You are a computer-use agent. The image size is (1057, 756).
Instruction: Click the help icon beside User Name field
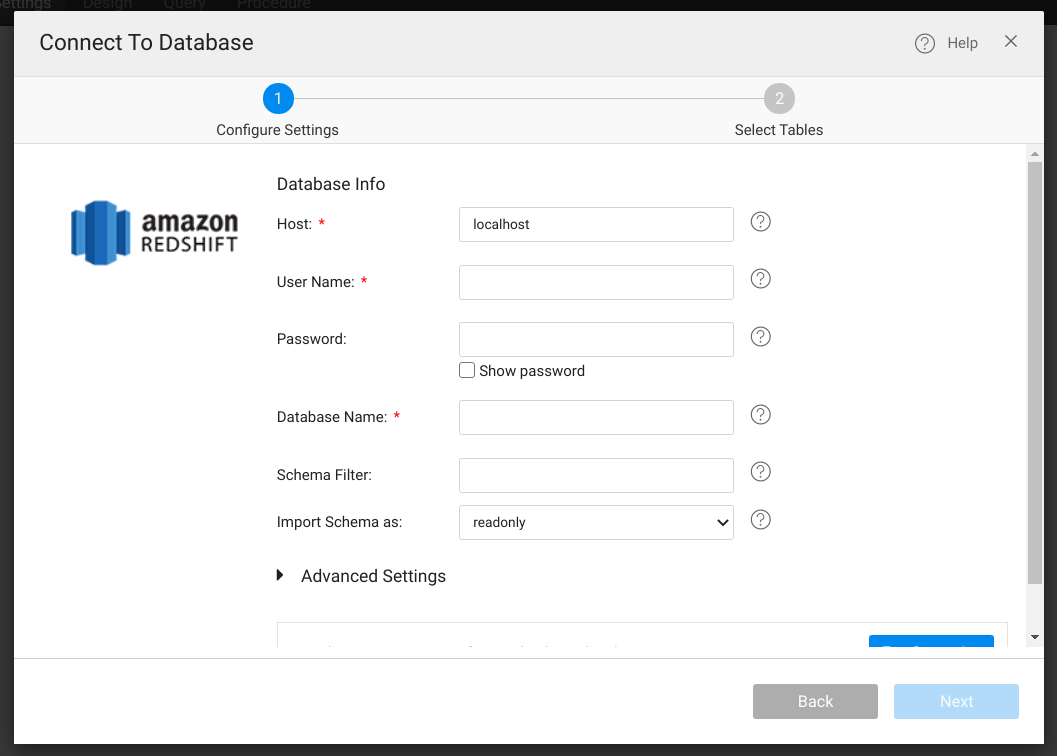[x=760, y=279]
